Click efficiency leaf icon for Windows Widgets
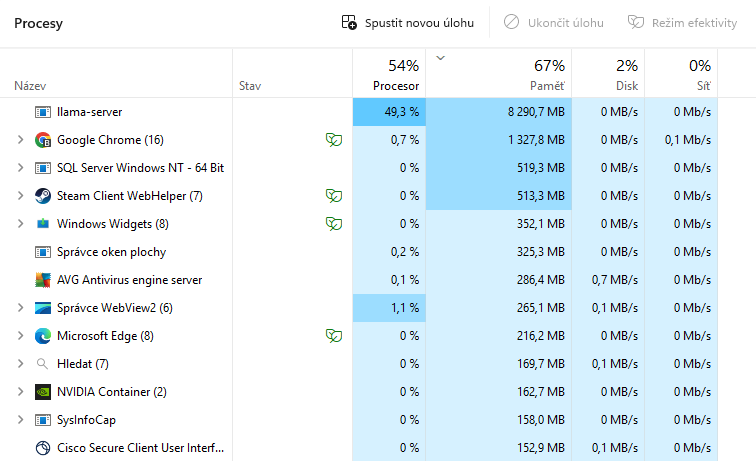756x461 pixels. [334, 224]
